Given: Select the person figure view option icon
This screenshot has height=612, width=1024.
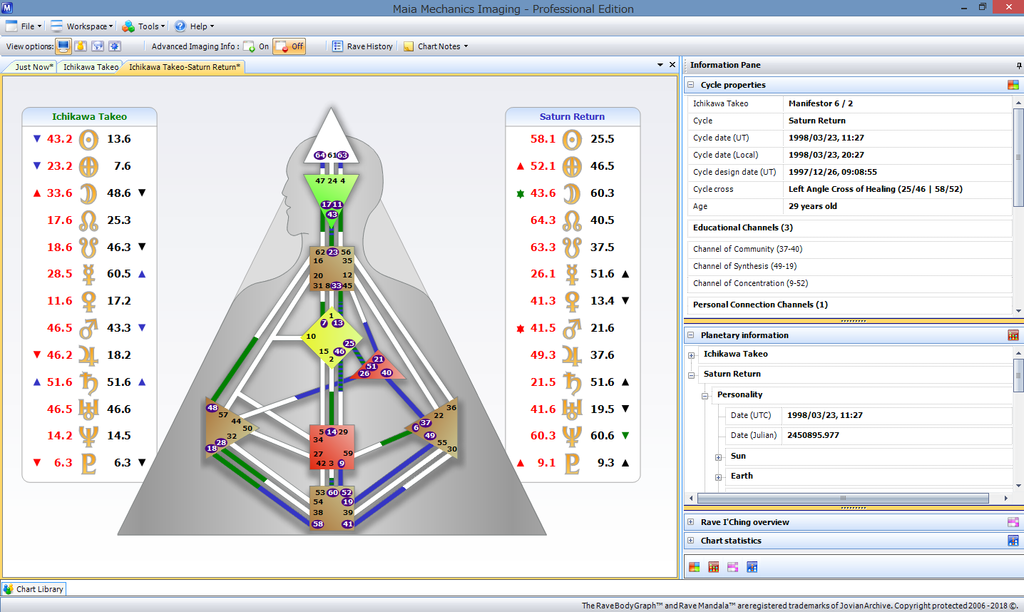Looking at the screenshot, I should point(80,46).
